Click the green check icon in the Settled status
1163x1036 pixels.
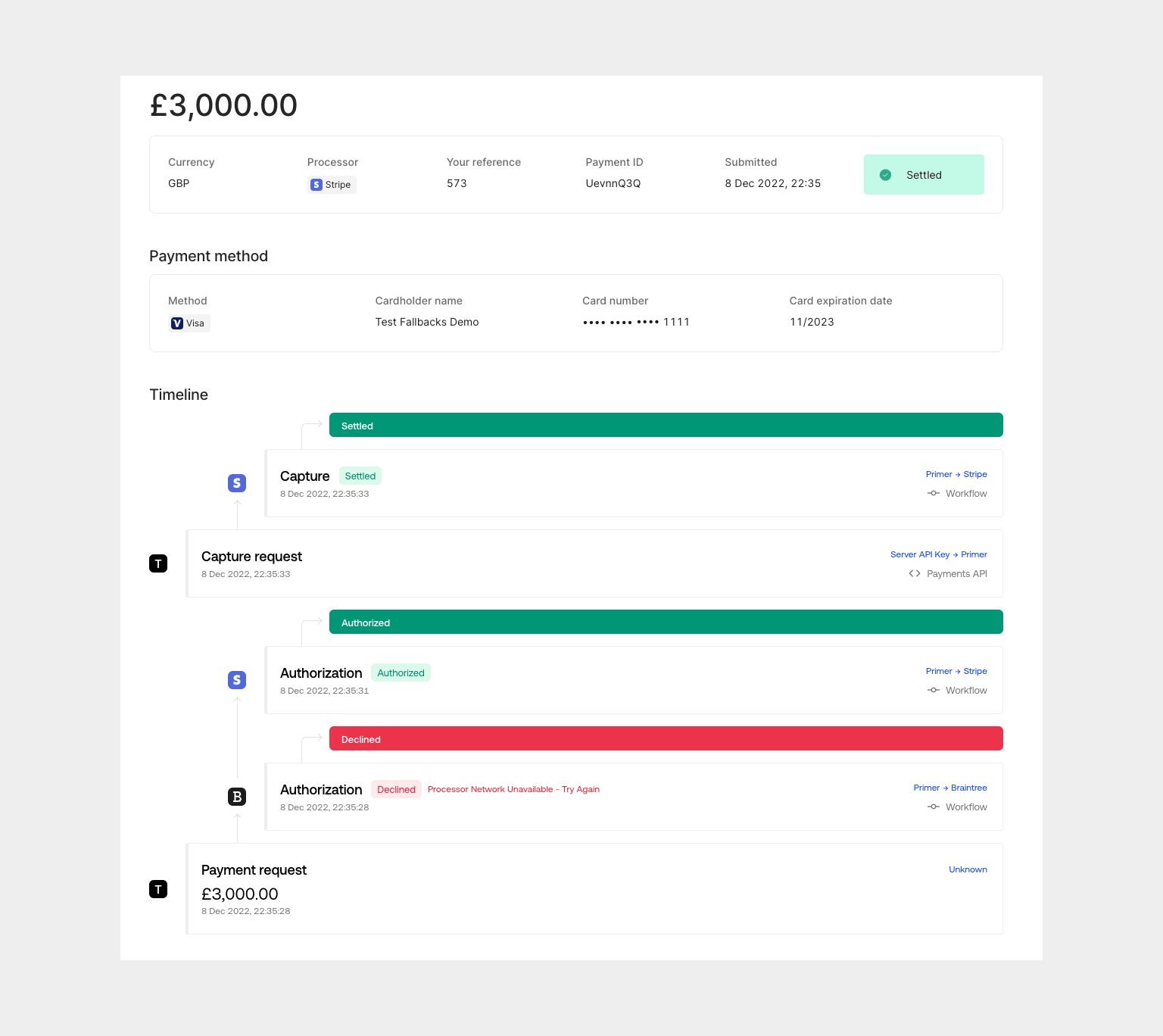(885, 175)
